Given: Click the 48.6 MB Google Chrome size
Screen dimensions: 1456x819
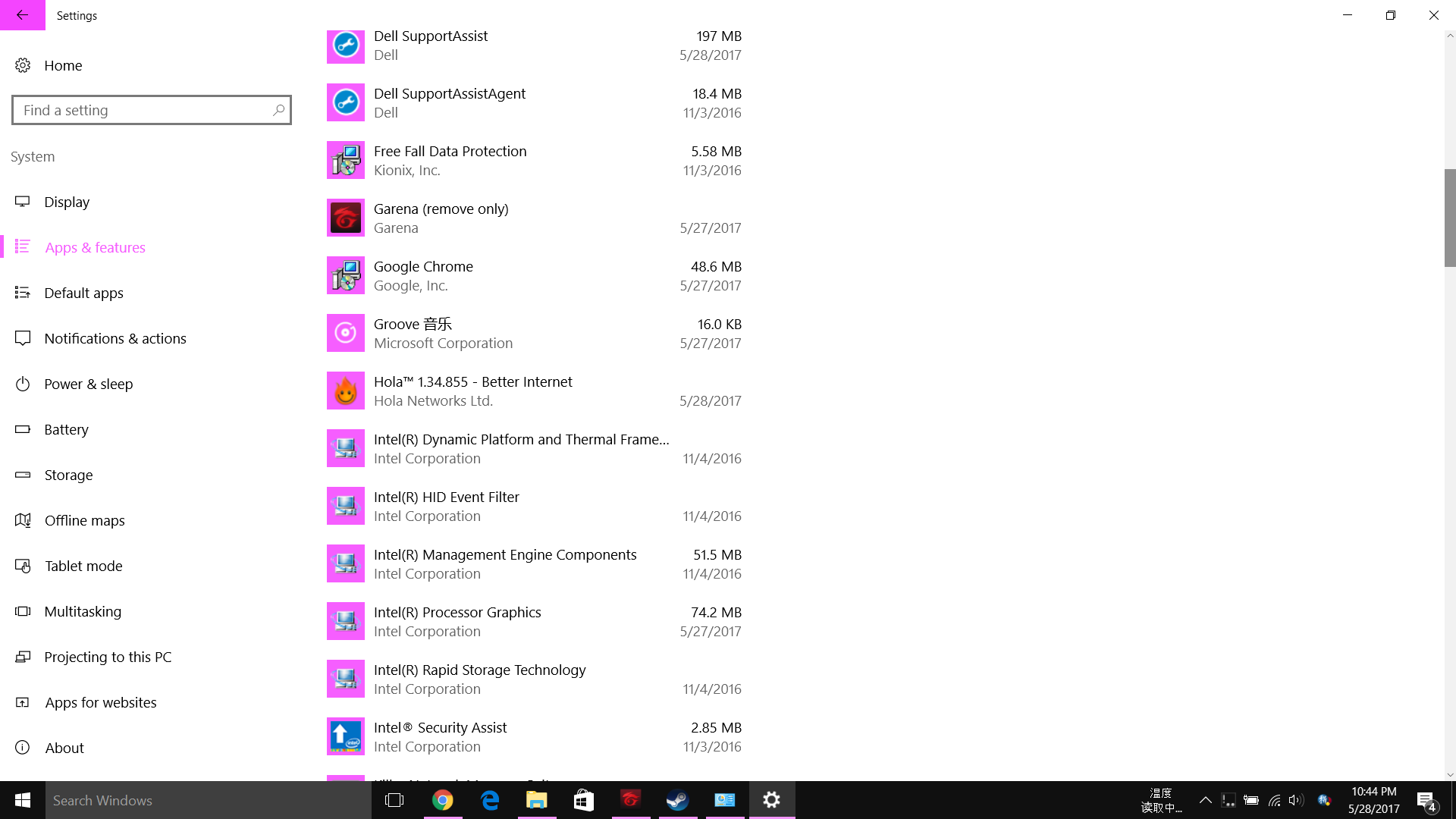Looking at the screenshot, I should coord(716,266).
